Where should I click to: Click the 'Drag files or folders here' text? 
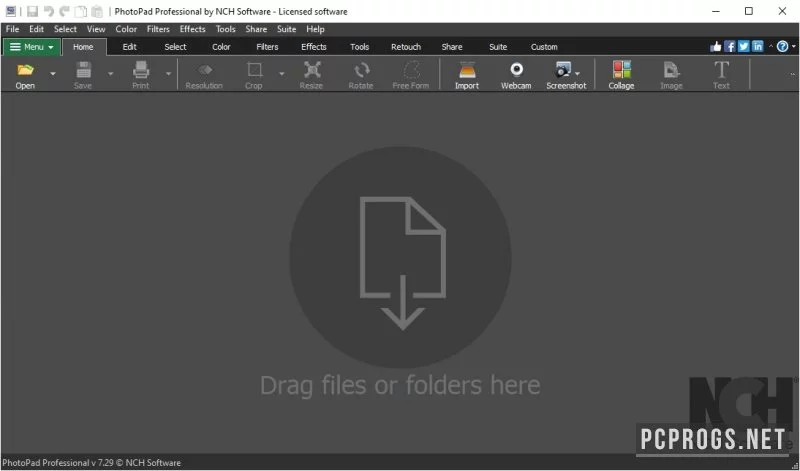click(400, 385)
